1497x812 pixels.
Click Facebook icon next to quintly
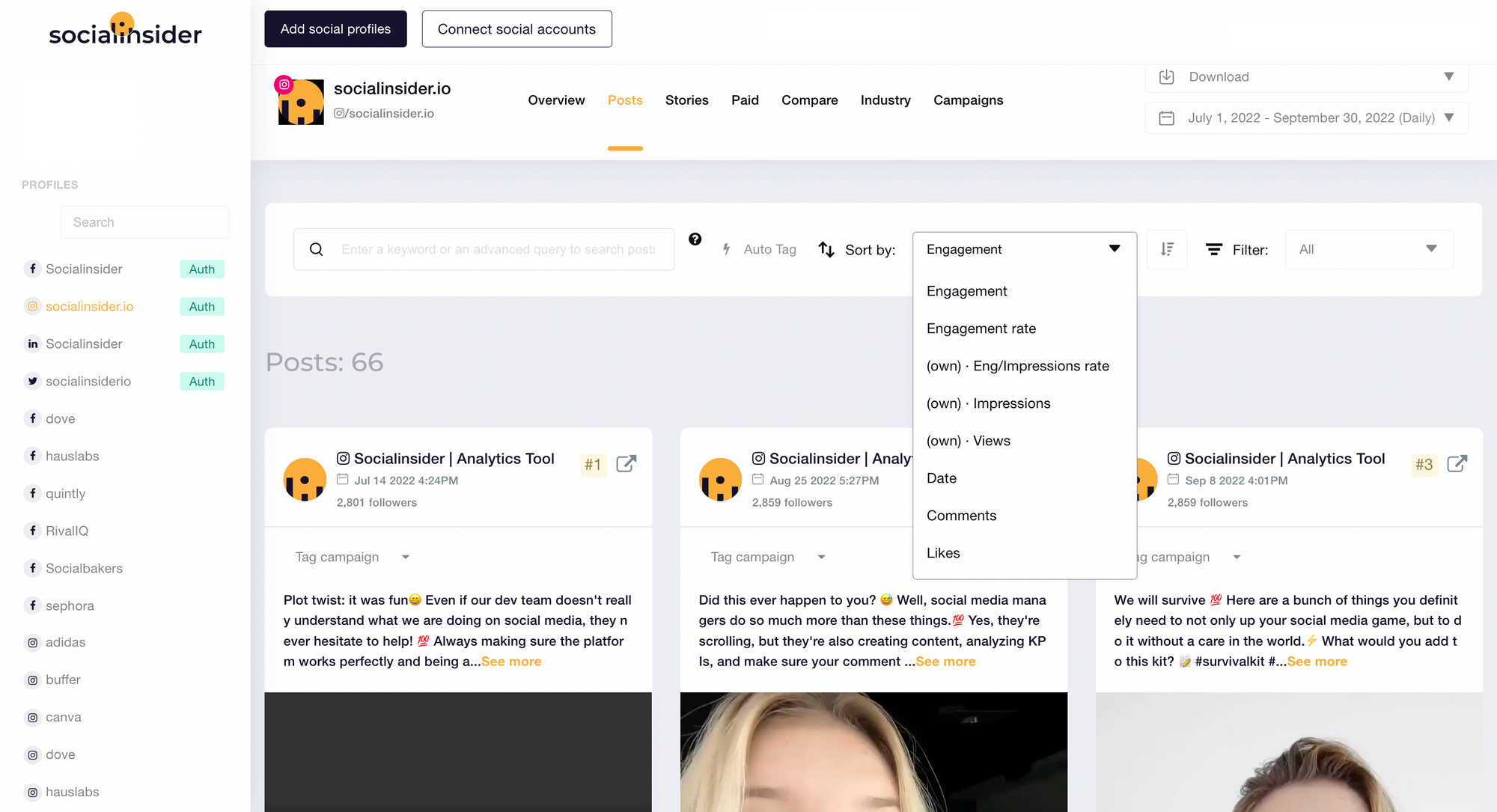[32, 493]
